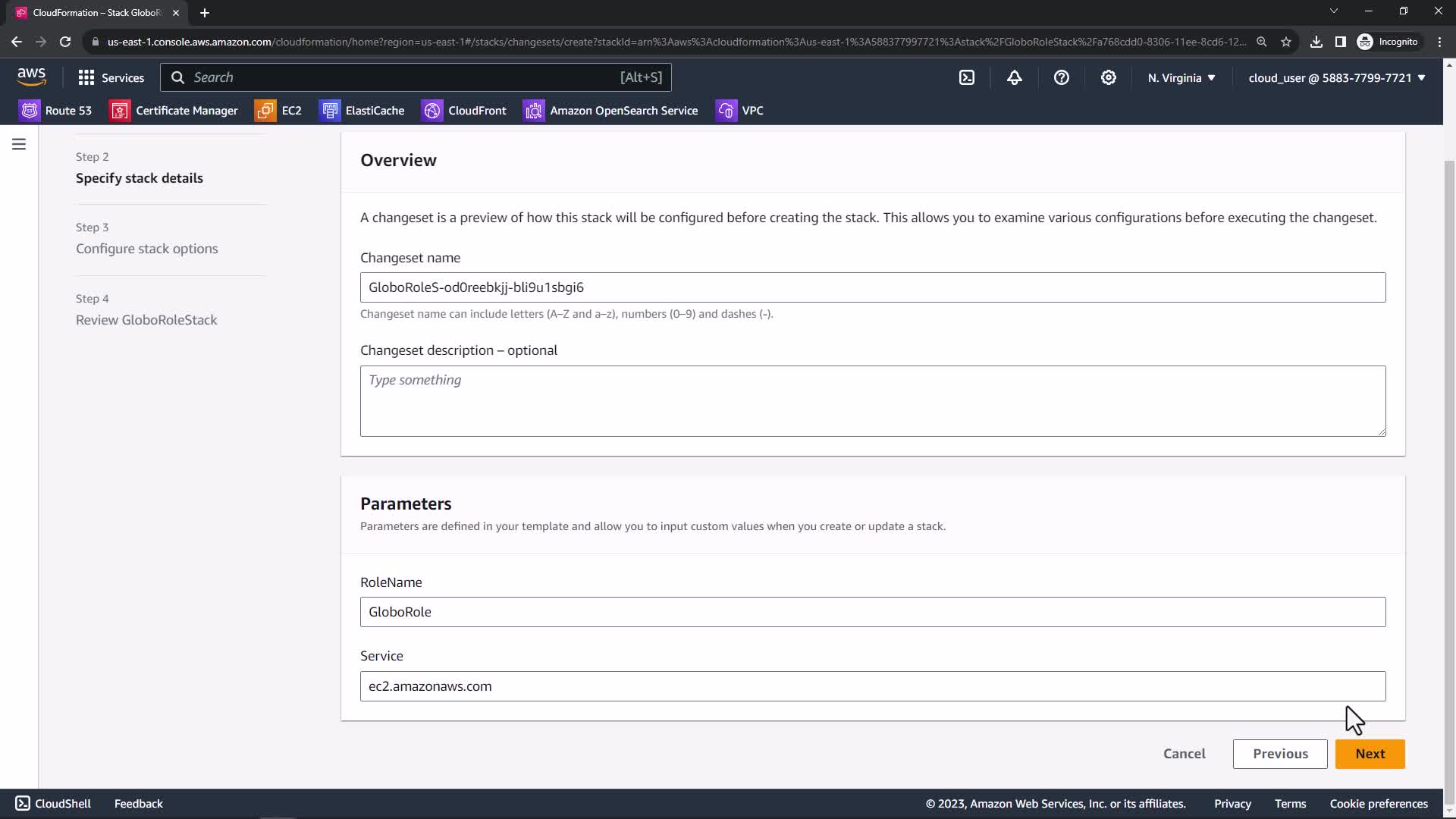1456x819 pixels.
Task: Open the CloudShell icon in top navigation
Action: (967, 77)
